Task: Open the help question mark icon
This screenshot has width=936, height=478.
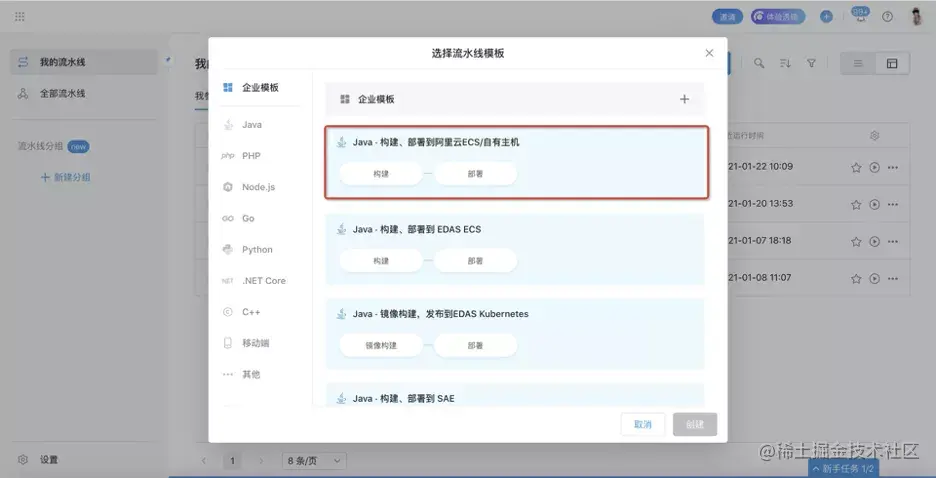Action: pos(888,17)
